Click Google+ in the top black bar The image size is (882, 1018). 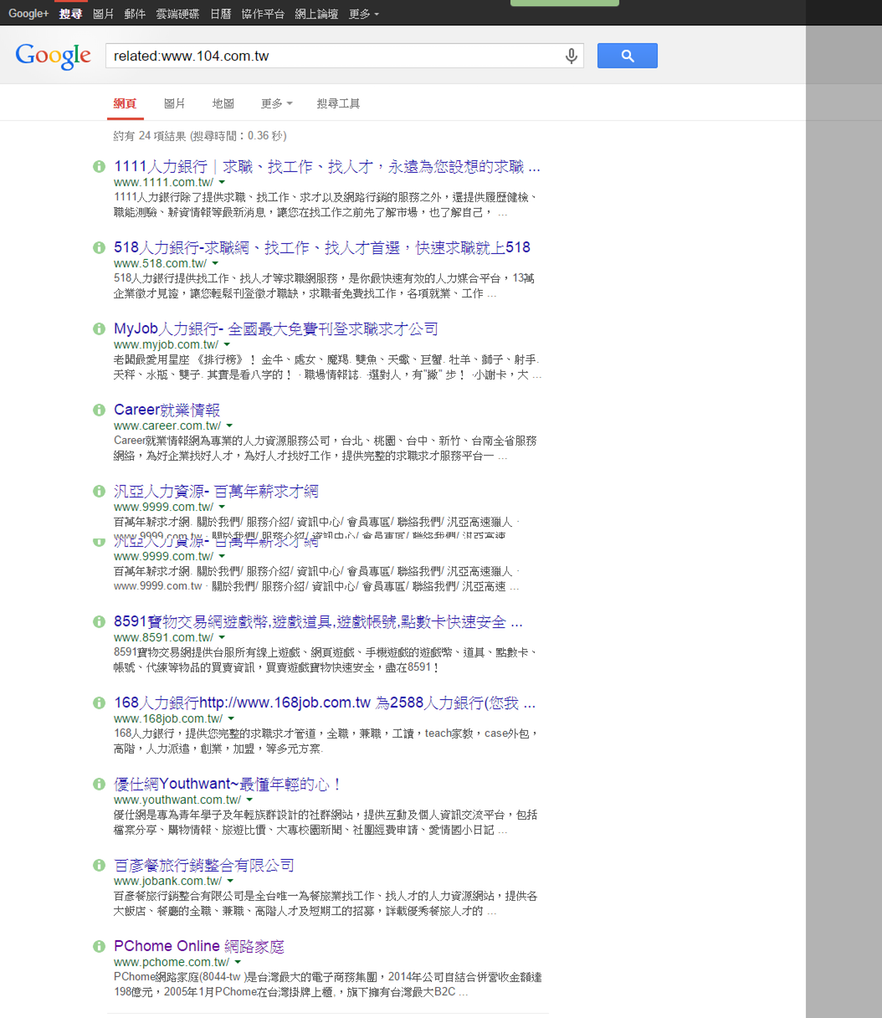point(29,14)
